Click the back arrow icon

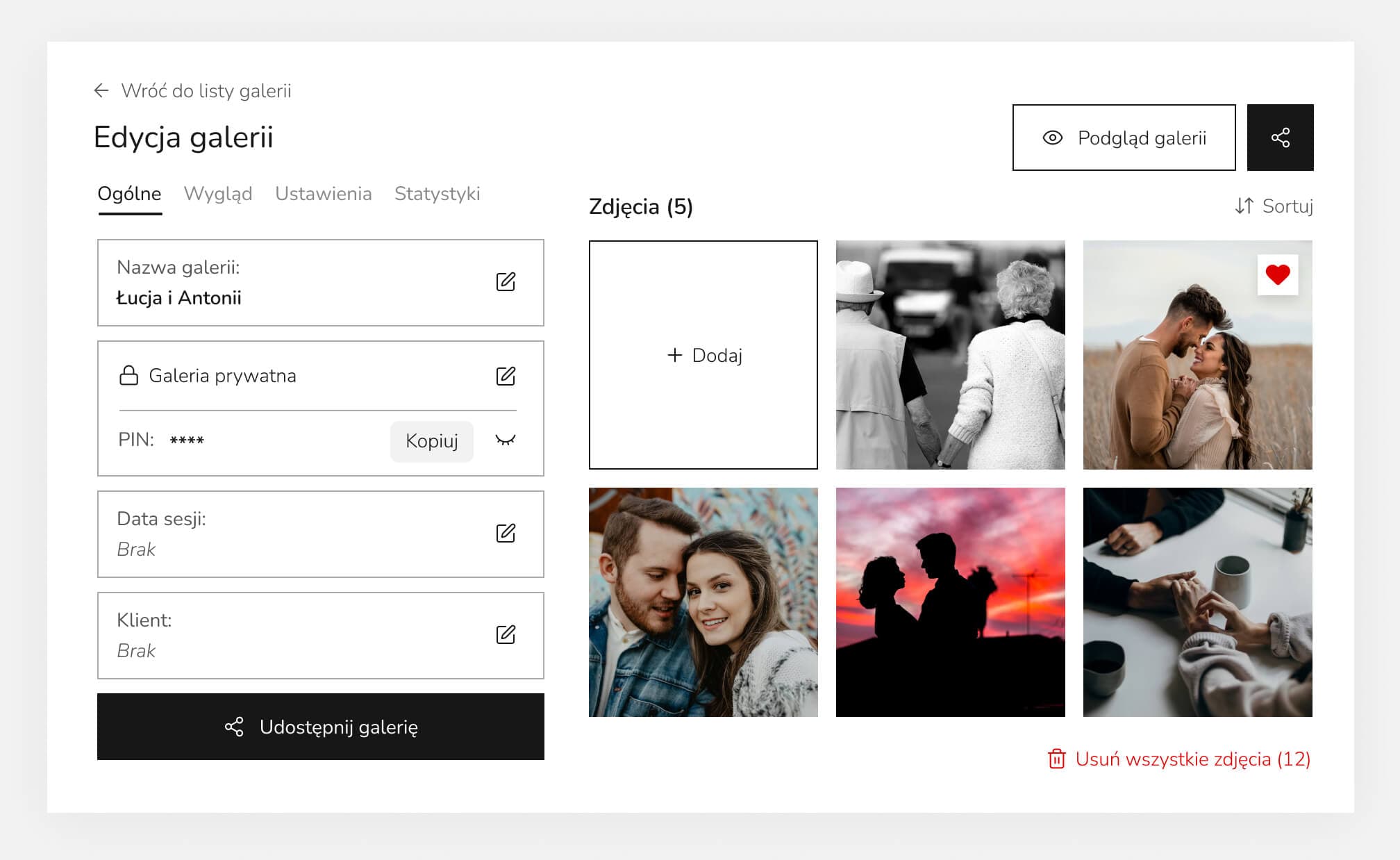101,91
